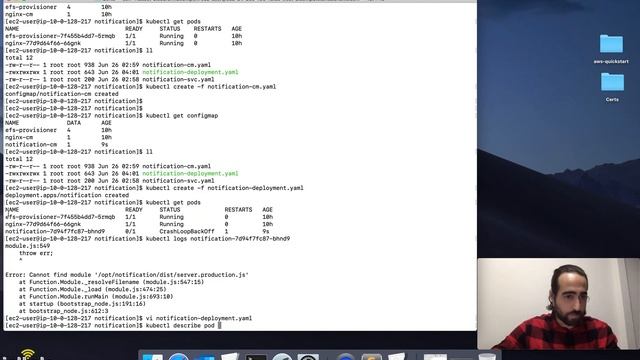This screenshot has width=640, height=360.
Task: Click the 'CrashLoopBackOff' pod status
Action: [187, 231]
